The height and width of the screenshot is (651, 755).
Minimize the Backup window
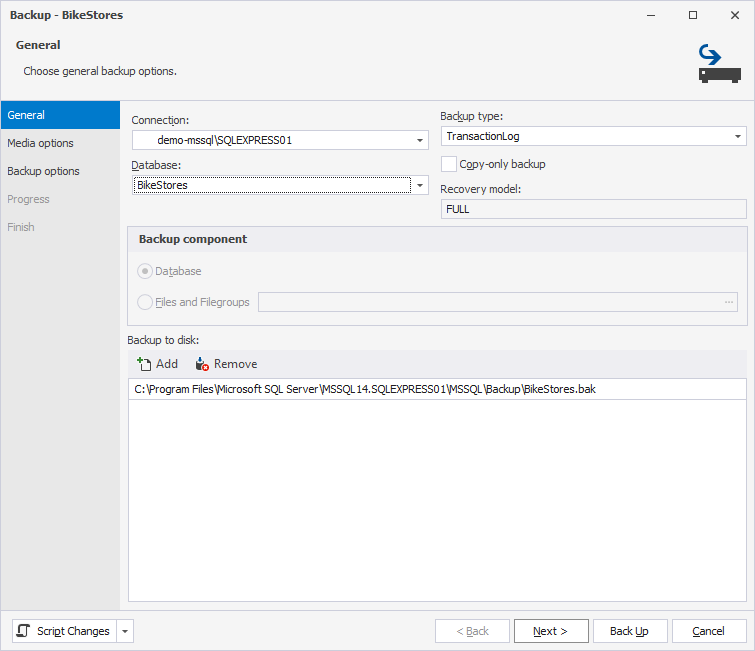pyautogui.click(x=651, y=15)
